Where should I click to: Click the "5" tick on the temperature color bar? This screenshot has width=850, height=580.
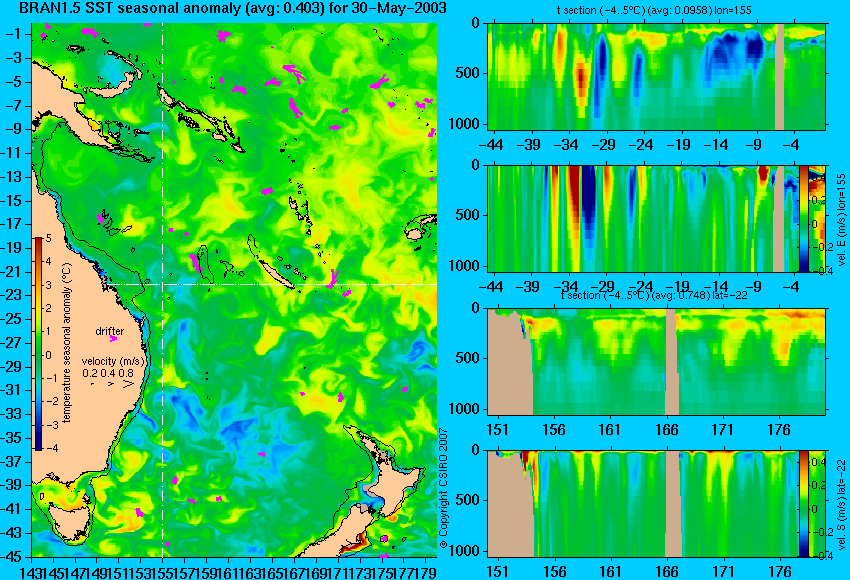coord(49,238)
